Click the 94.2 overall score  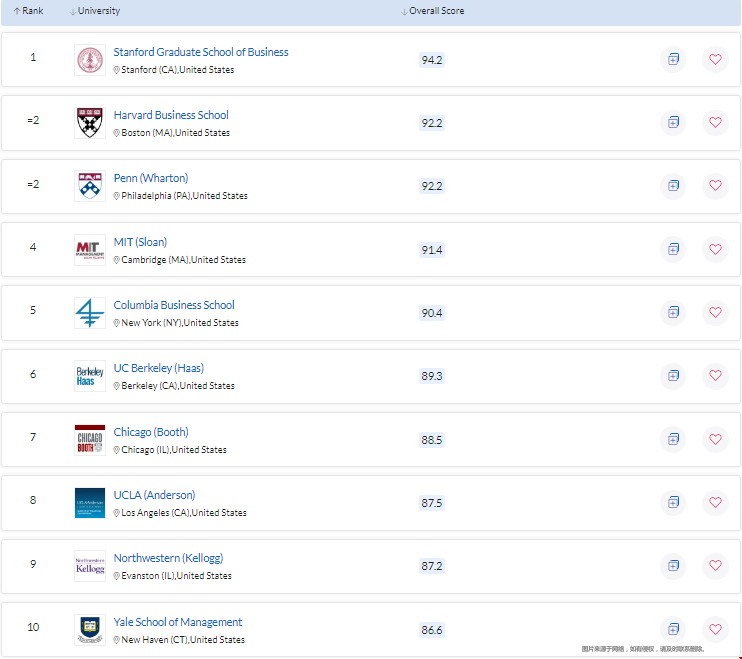point(432,60)
